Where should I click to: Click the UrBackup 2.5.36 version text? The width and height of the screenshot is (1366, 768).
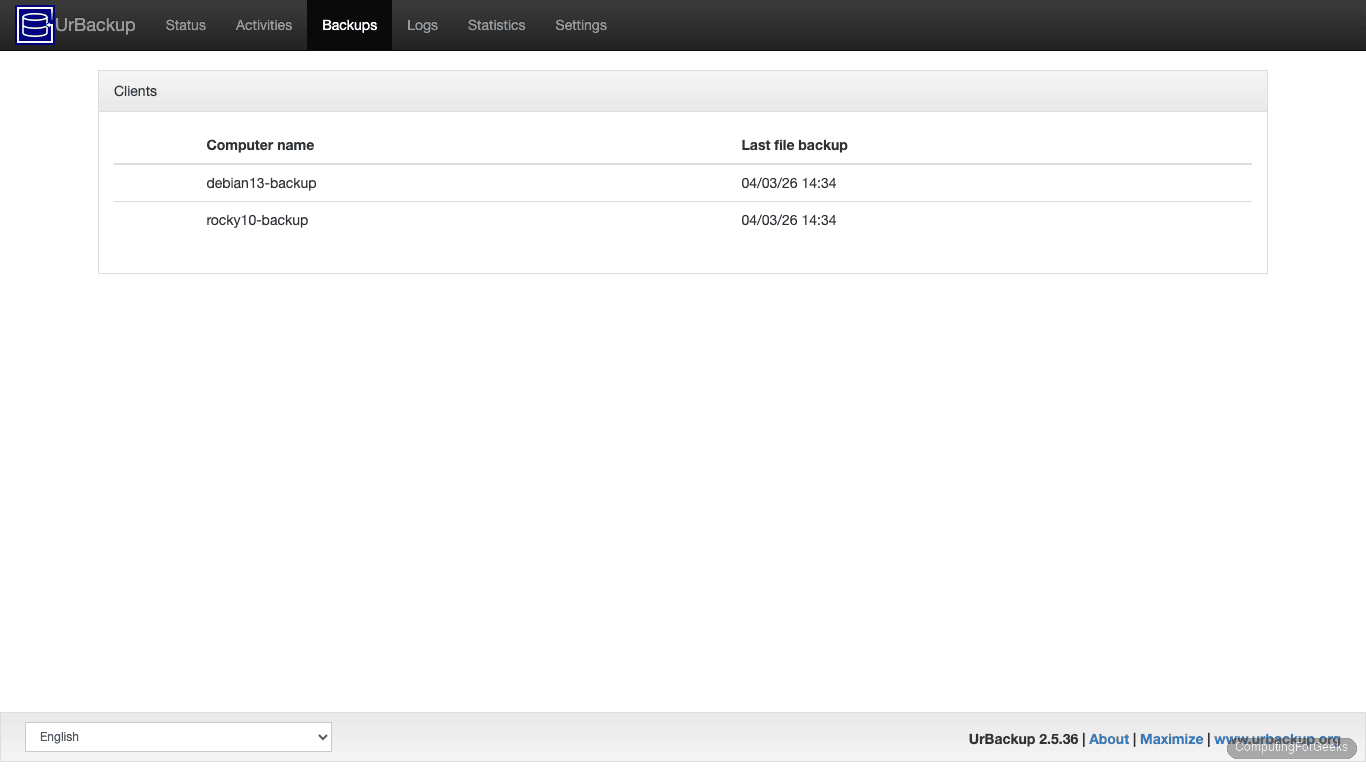click(1023, 739)
